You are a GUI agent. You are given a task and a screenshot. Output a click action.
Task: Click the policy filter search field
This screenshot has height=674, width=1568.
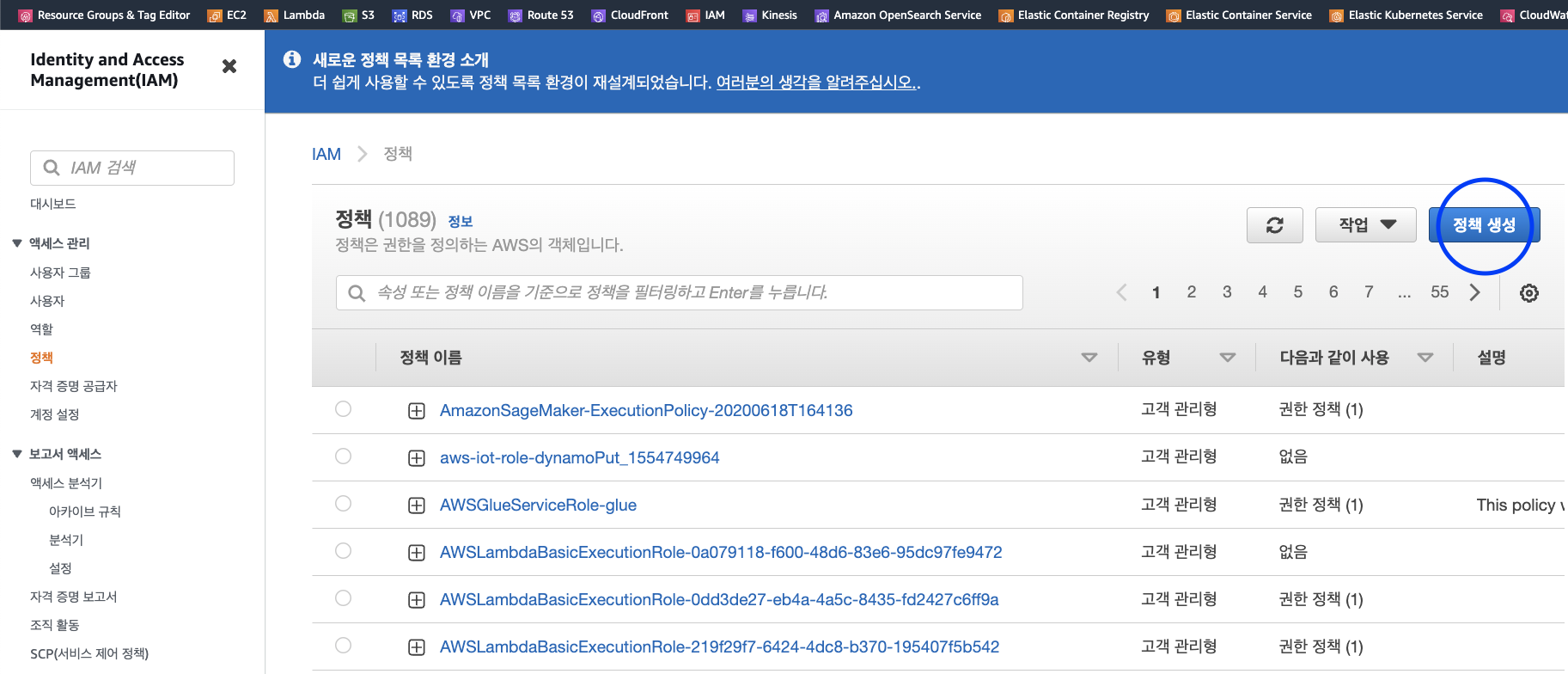coord(680,292)
